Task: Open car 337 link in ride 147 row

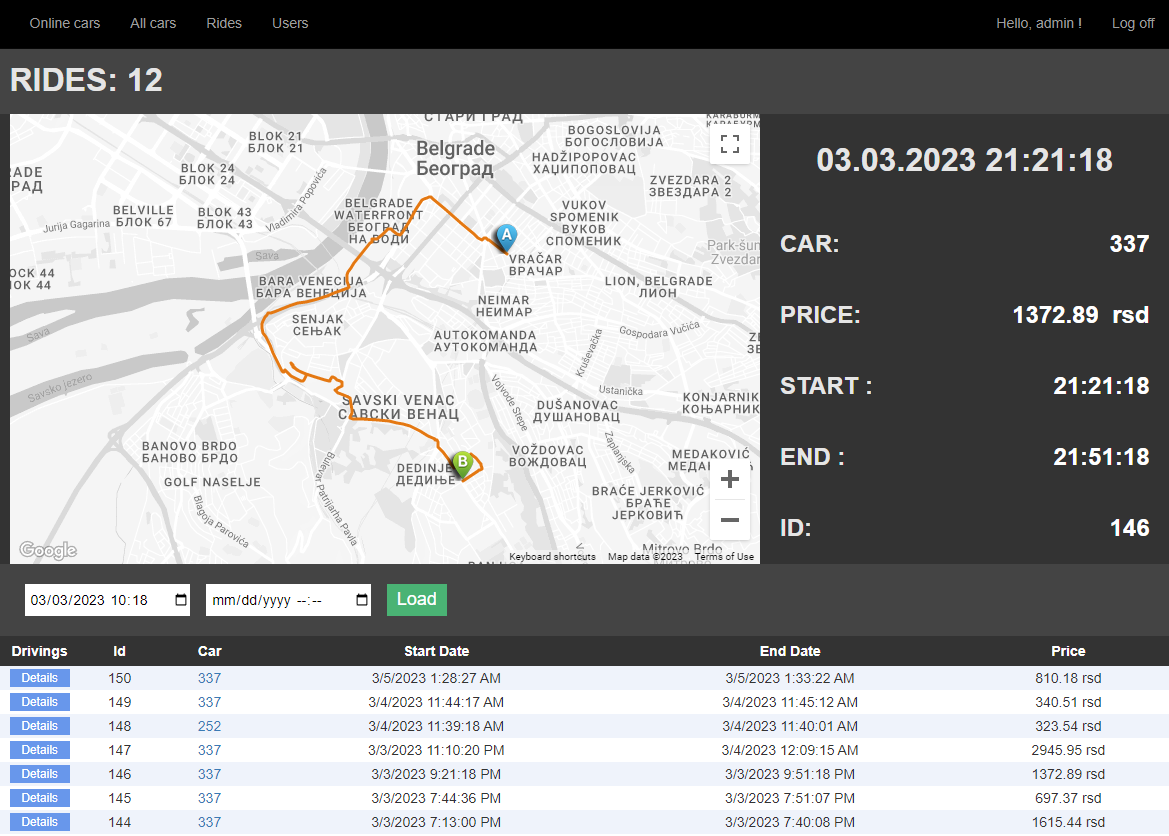Action: pos(209,749)
